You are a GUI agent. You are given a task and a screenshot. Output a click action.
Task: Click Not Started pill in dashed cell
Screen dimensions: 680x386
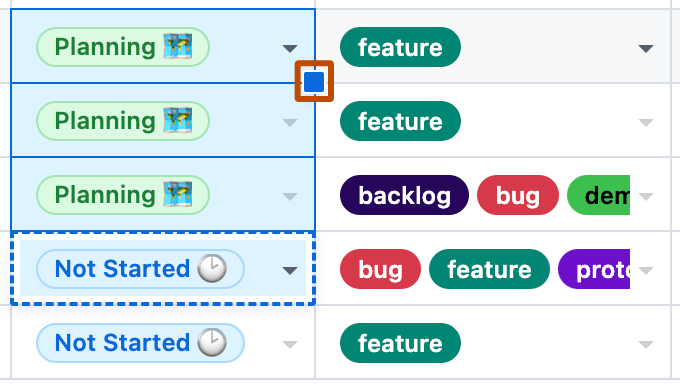click(x=141, y=269)
